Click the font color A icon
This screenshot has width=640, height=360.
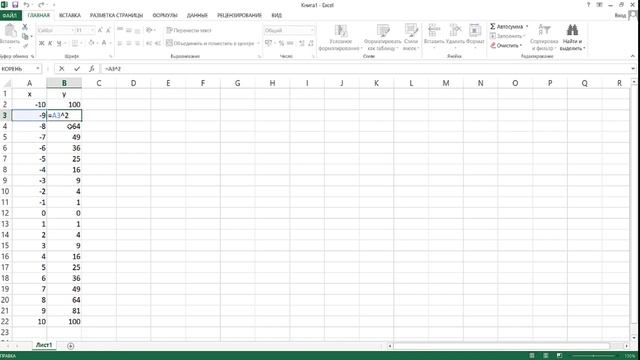[104, 43]
